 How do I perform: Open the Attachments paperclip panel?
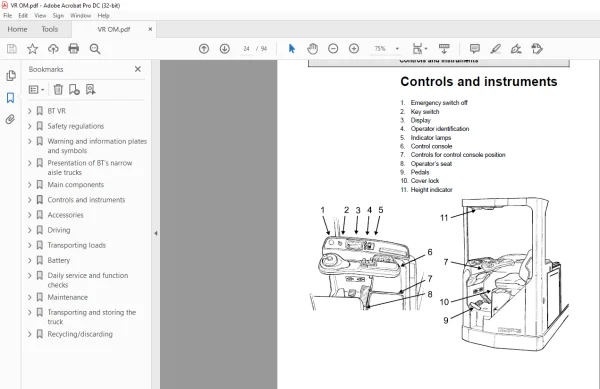[10, 120]
